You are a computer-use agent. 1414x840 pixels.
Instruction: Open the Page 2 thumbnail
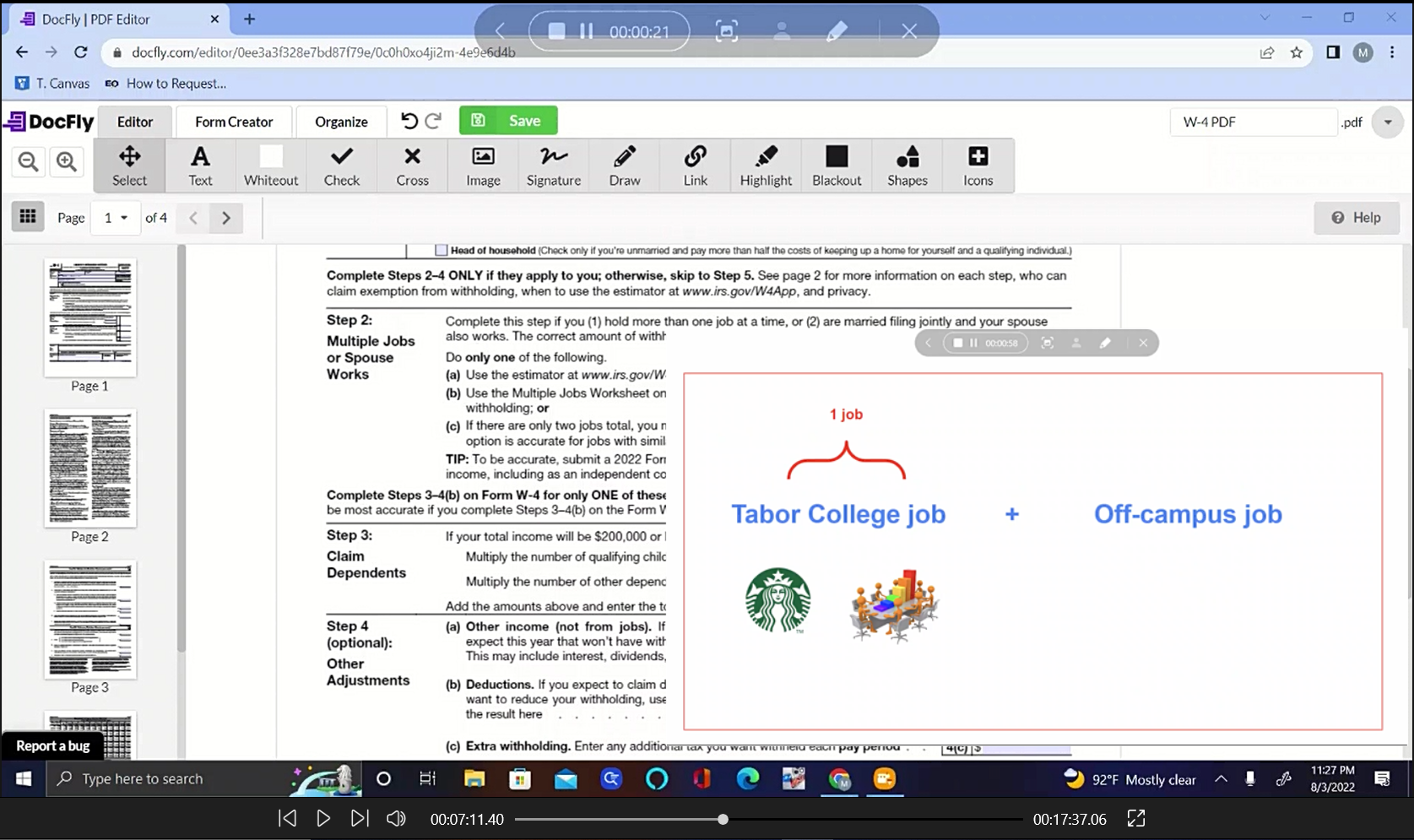click(90, 469)
